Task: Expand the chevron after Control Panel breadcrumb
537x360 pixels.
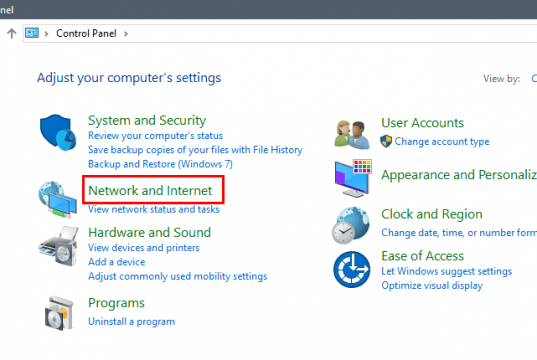Action: pyautogui.click(x=126, y=34)
